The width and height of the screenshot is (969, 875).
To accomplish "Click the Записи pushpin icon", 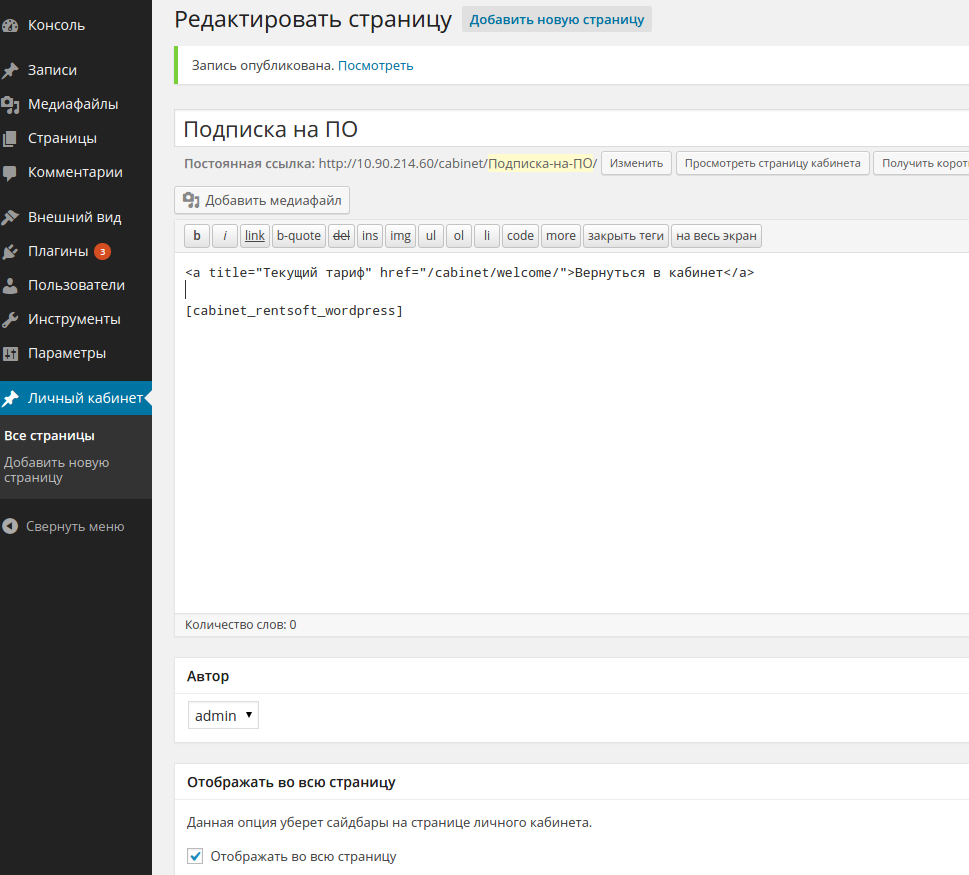I will click(x=11, y=71).
